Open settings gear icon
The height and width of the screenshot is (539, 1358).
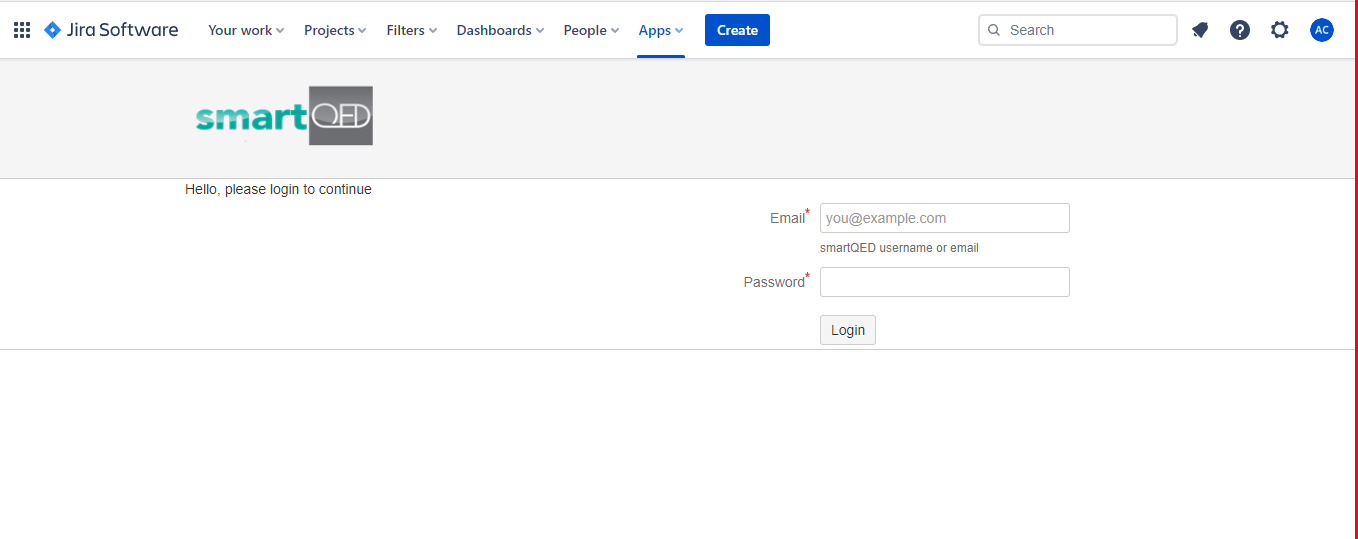[x=1280, y=30]
